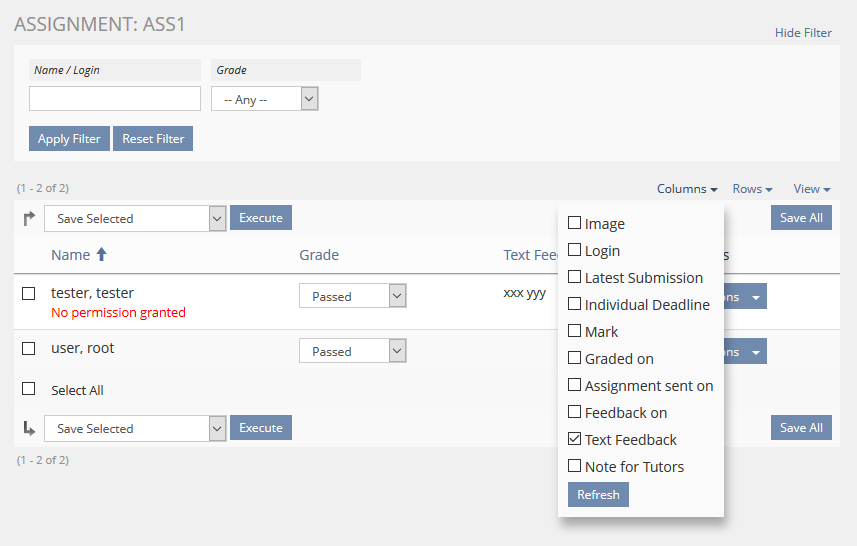Open the View menu
The width and height of the screenshot is (857, 546).
click(812, 189)
